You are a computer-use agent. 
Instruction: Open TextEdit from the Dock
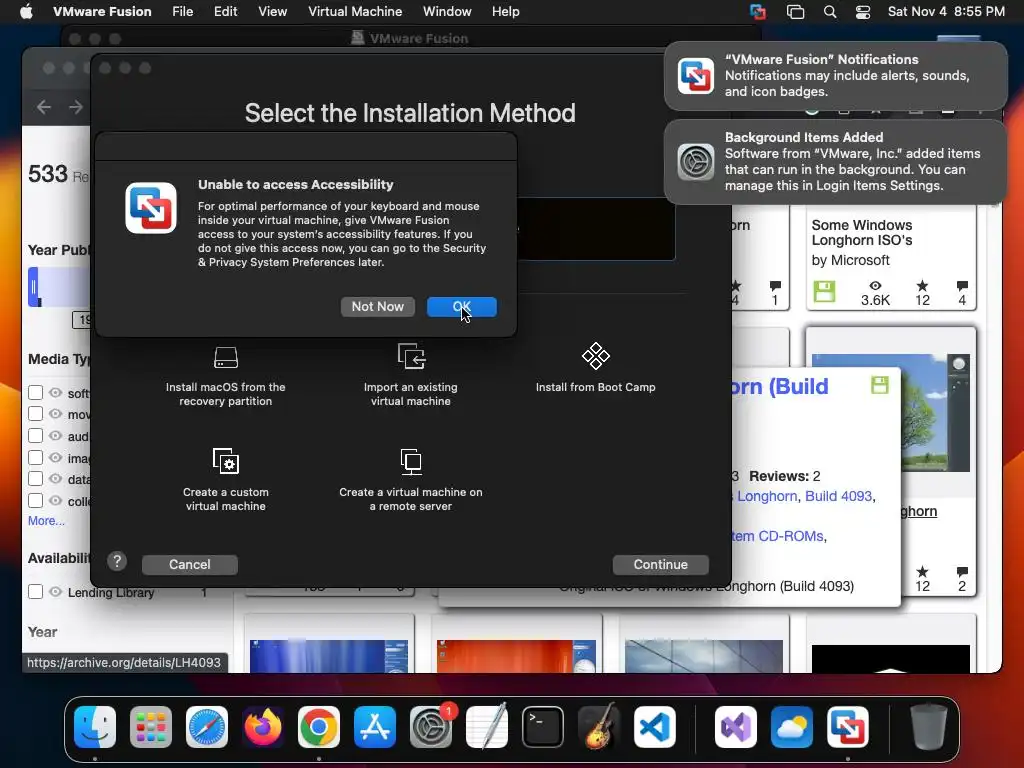point(487,726)
